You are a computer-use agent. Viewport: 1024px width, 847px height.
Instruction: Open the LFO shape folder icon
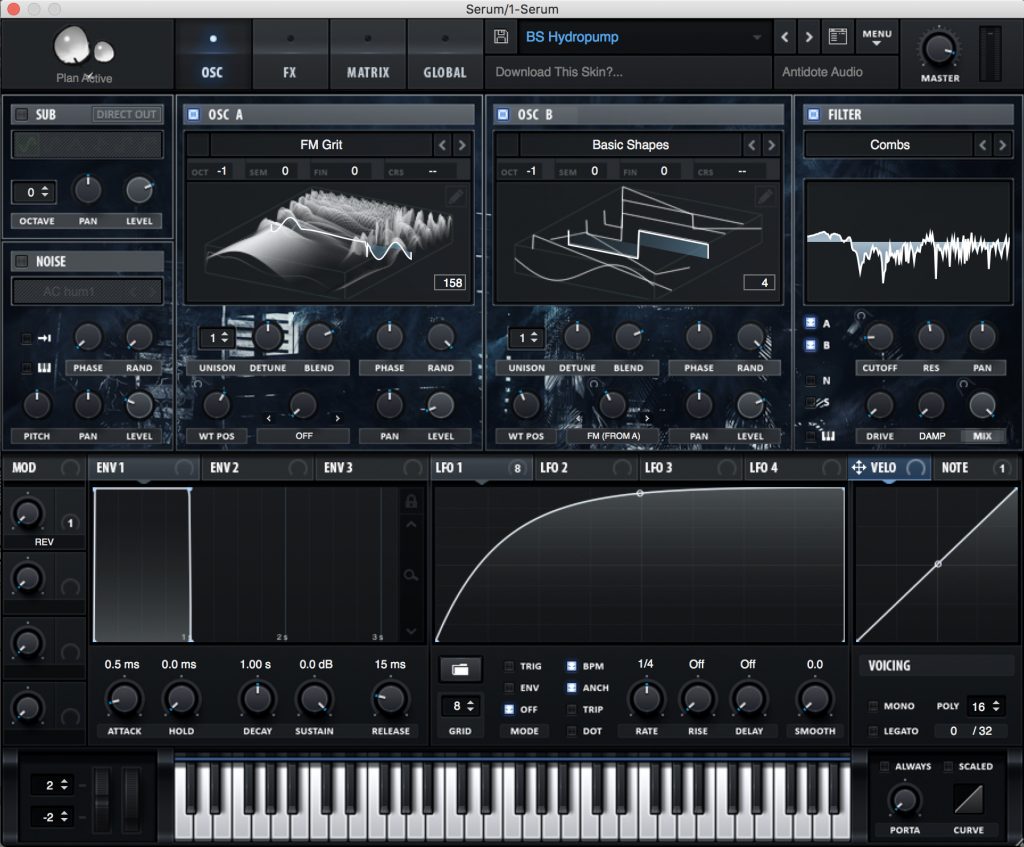pos(460,669)
